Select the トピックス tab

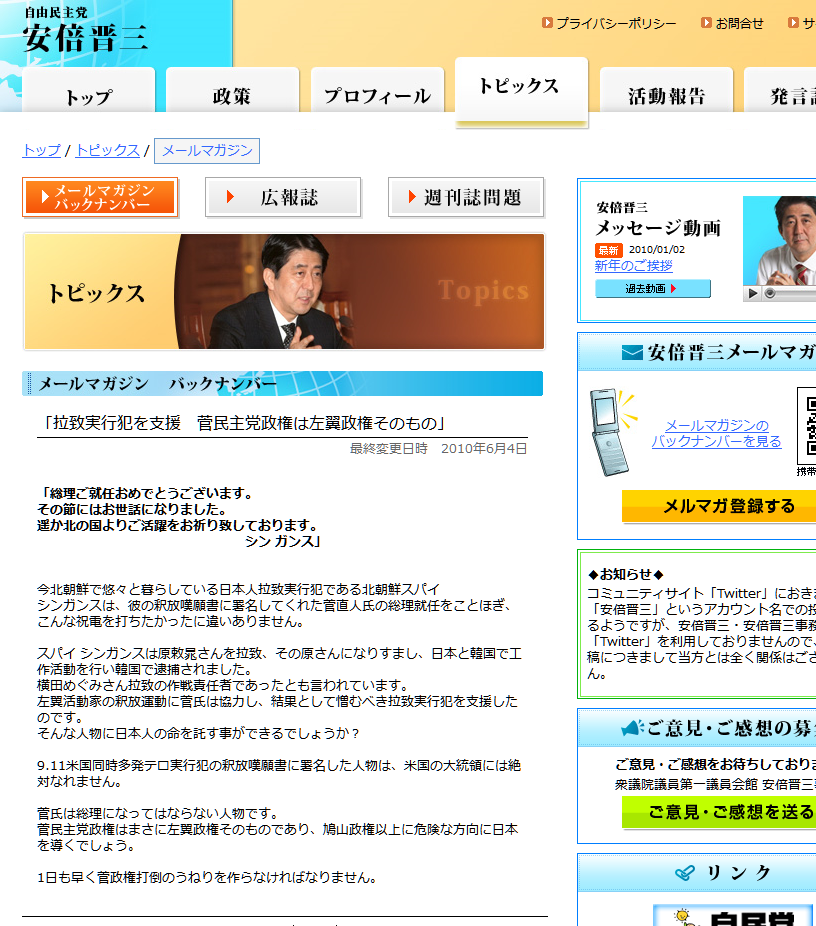coord(521,91)
